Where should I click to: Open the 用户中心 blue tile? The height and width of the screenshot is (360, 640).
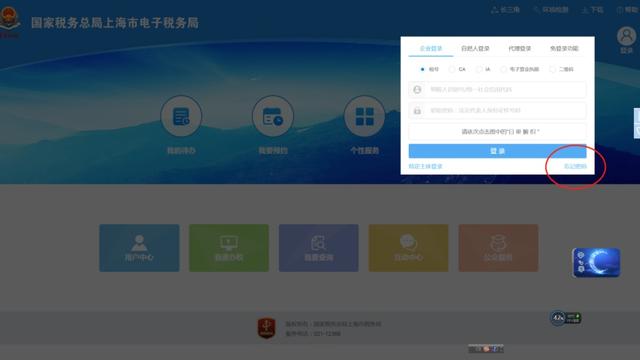tap(139, 248)
